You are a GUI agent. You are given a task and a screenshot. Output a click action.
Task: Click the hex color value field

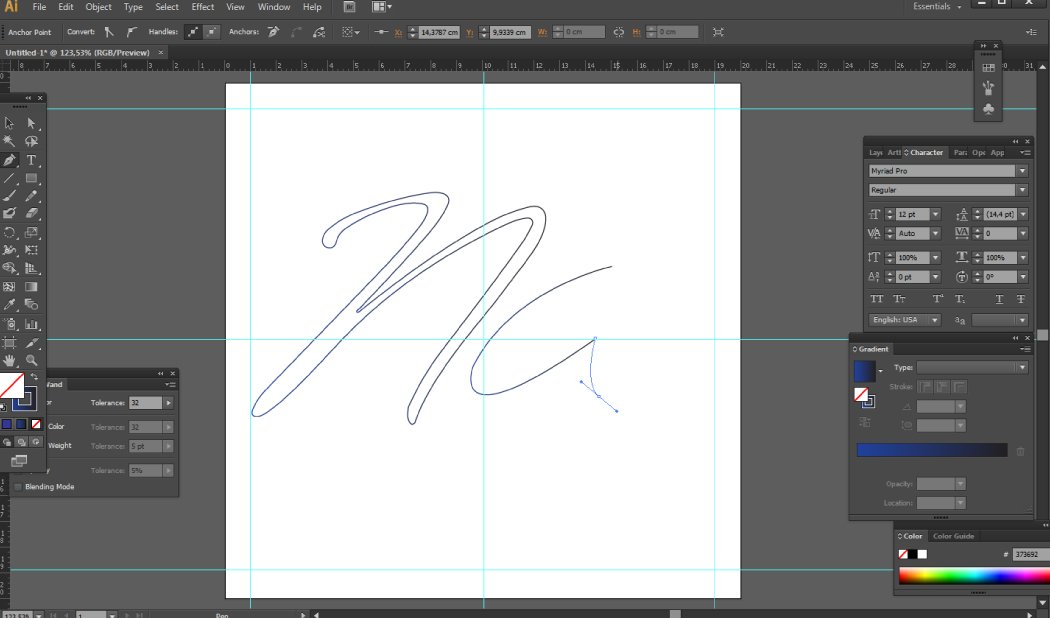click(1030, 554)
